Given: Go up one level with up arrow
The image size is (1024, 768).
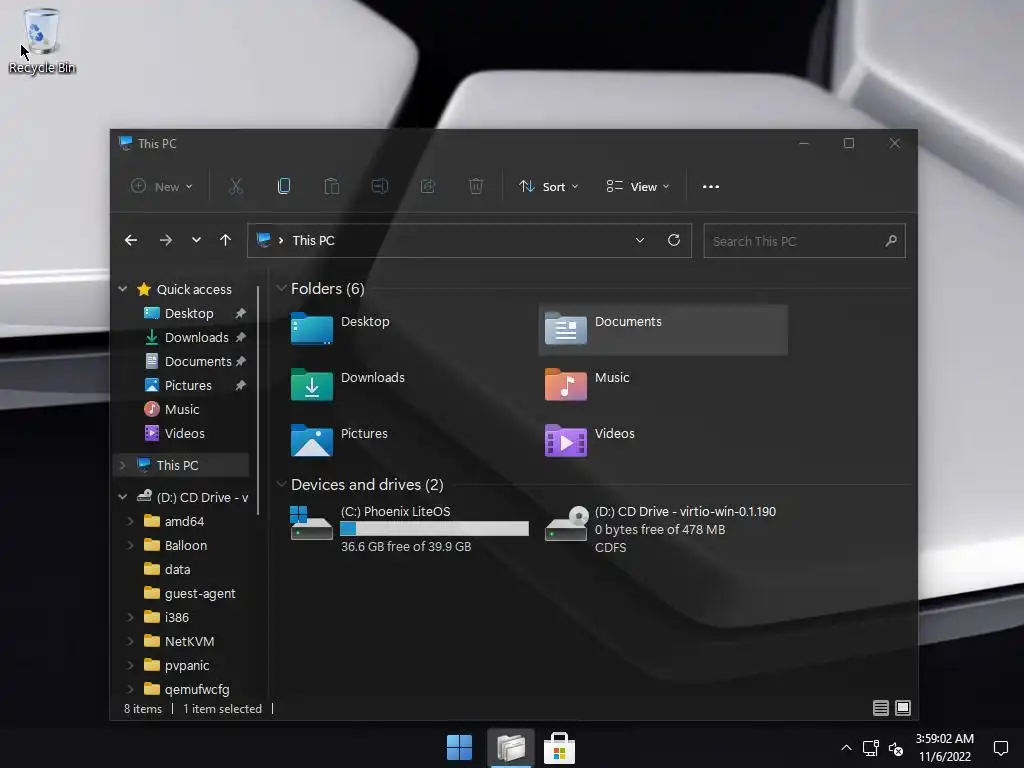Looking at the screenshot, I should tap(225, 240).
